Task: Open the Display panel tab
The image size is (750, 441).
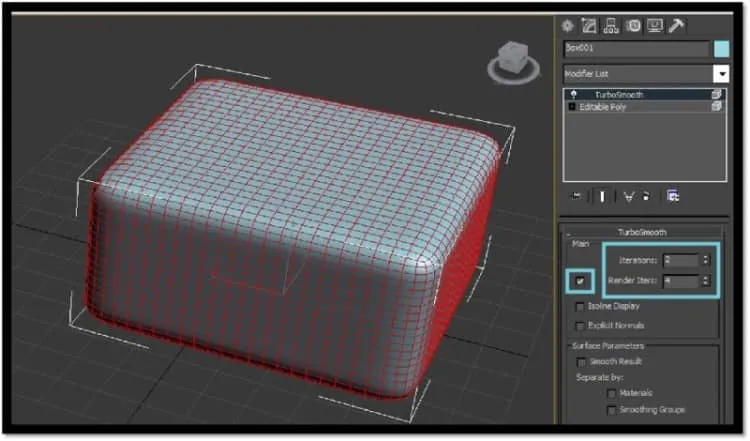Action: click(655, 26)
